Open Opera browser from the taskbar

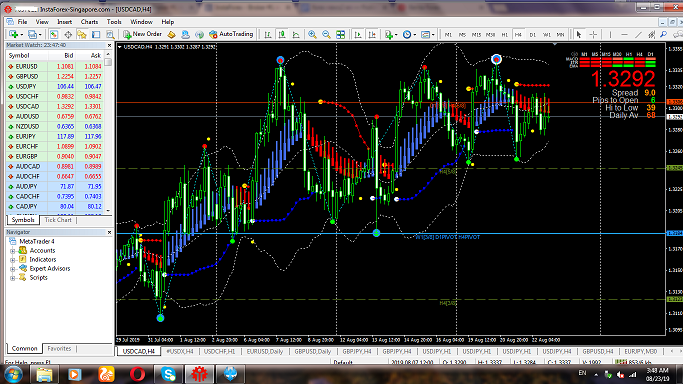click(137, 374)
